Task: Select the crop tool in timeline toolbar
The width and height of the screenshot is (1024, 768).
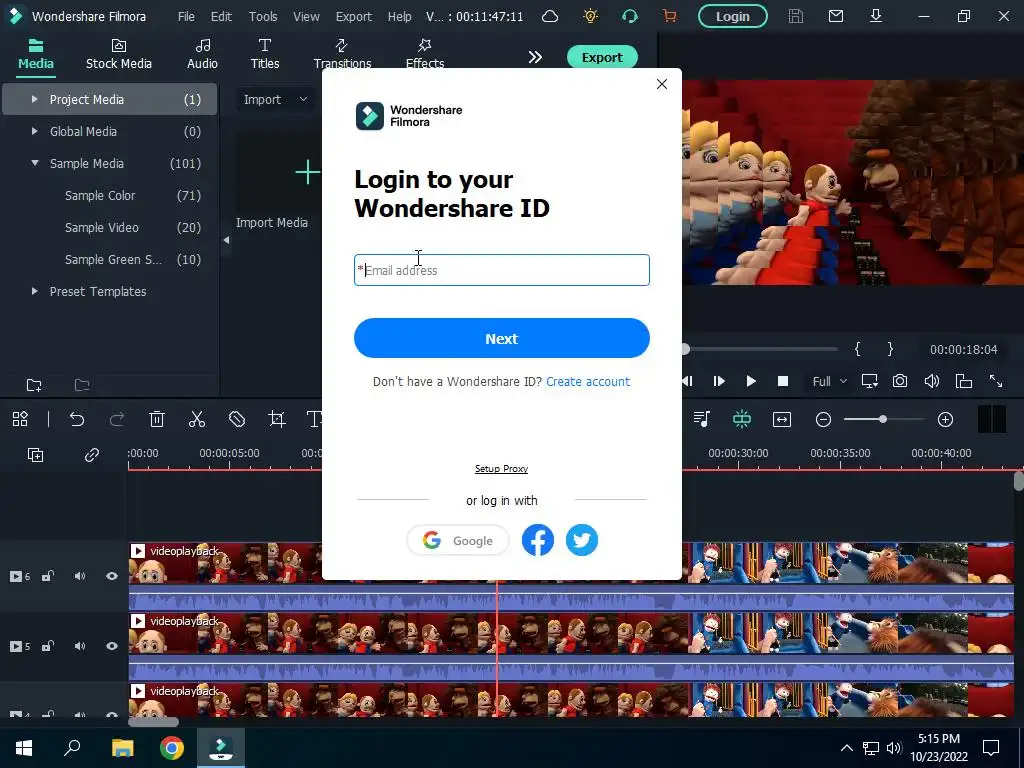Action: coord(277,419)
